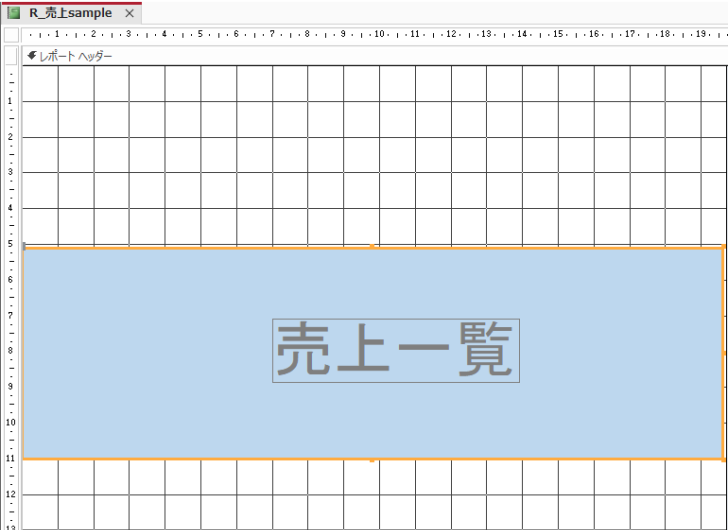Select the 売上一覧 title label
The image size is (728, 530).
(396, 350)
